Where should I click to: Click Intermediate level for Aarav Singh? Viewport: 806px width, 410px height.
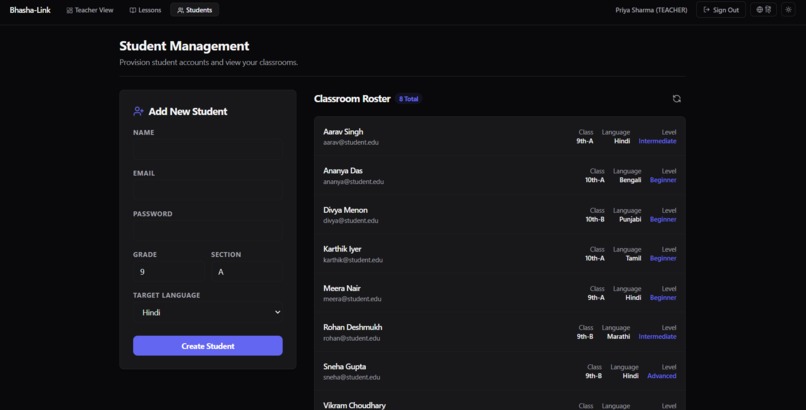657,141
